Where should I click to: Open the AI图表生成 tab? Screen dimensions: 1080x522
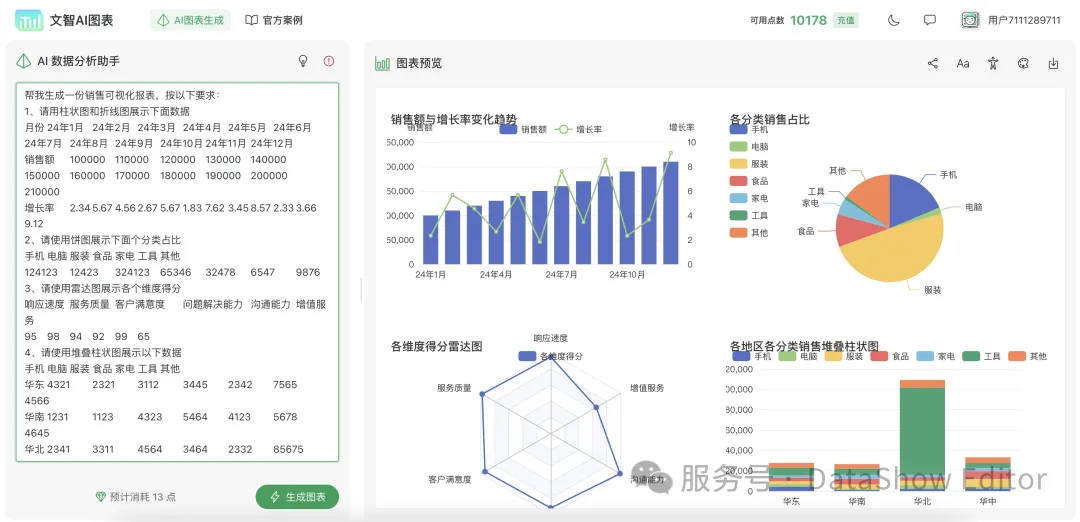pos(191,21)
